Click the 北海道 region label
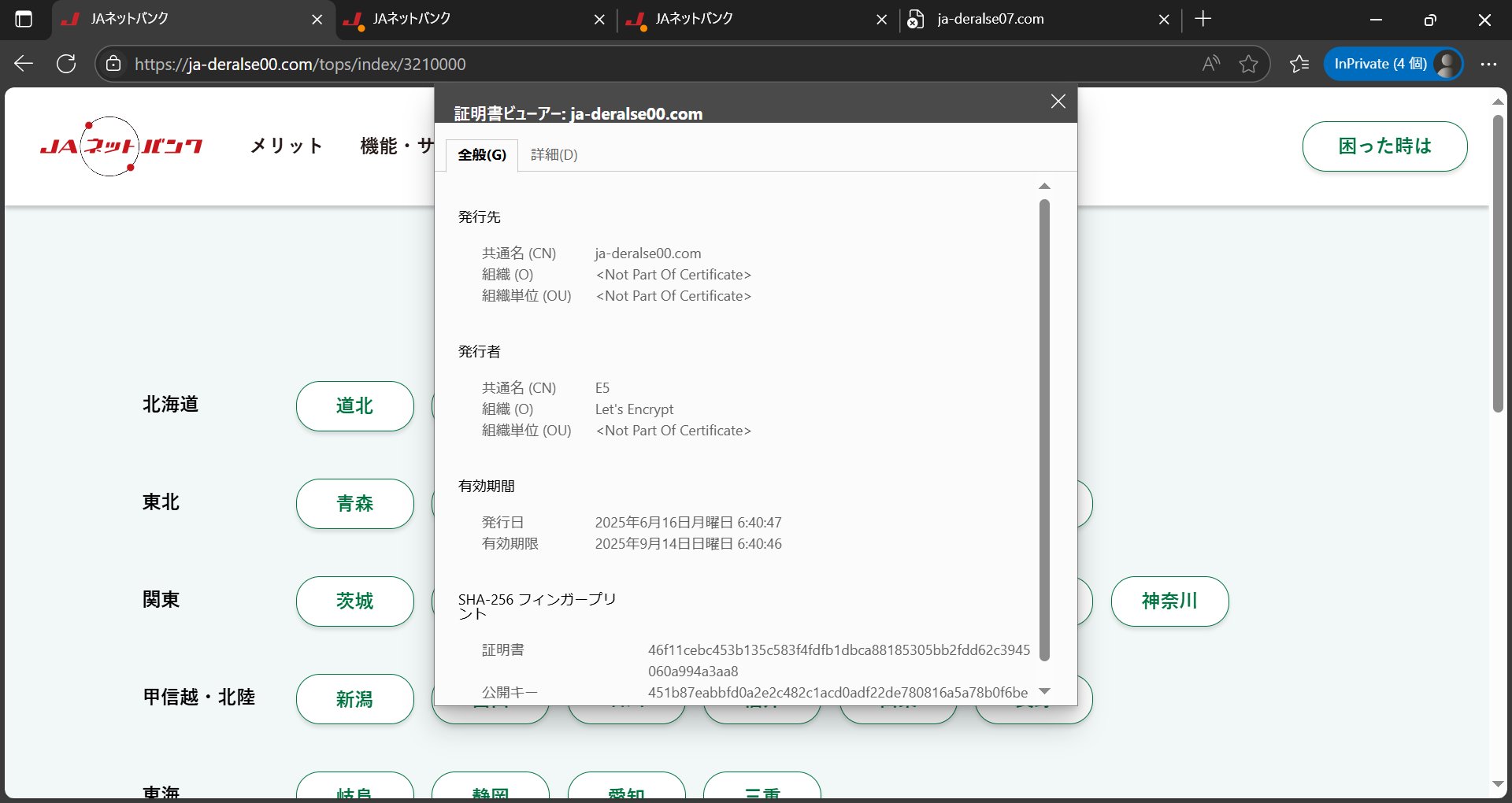 pos(171,405)
